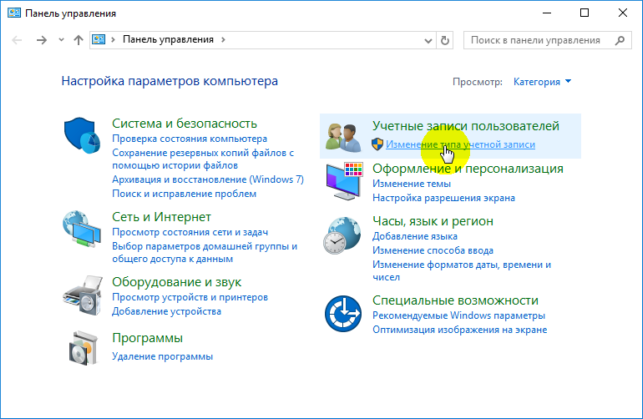Viewport: 643px width, 419px height.
Task: Open Добавление устройства link
Action: pyautogui.click(x=166, y=311)
